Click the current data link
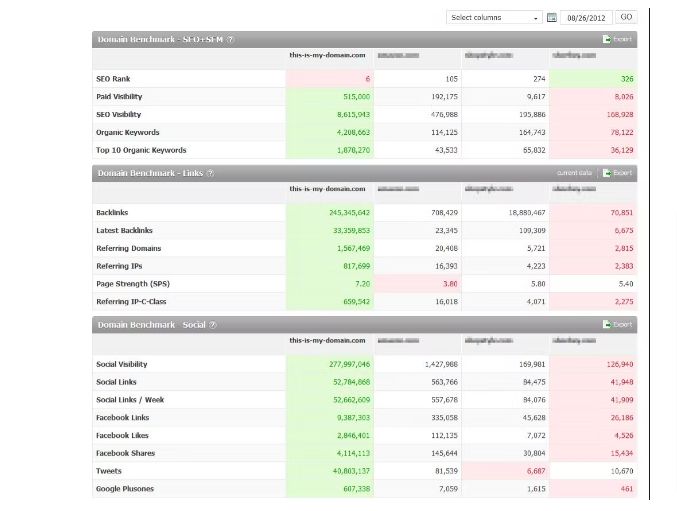Viewport: 677px width, 511px height. pyautogui.click(x=574, y=173)
